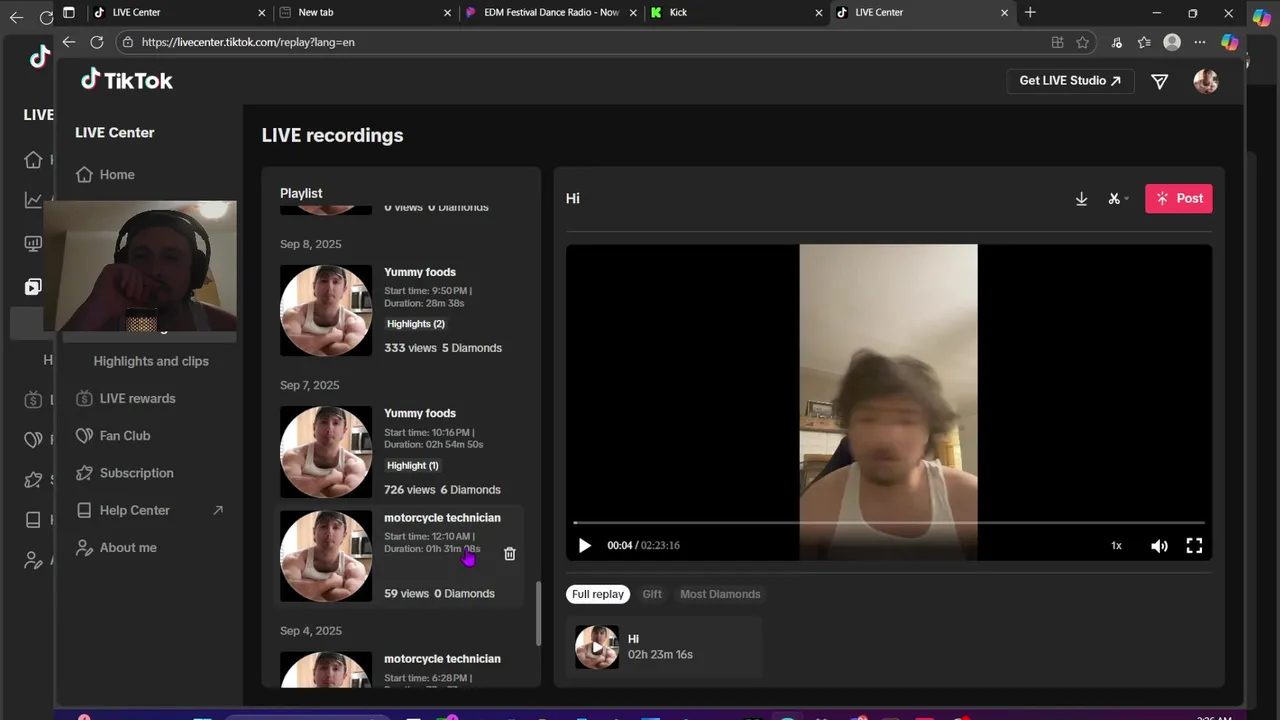Image resolution: width=1280 pixels, height=720 pixels.
Task: Open split screen icon in address bar
Action: [x=1057, y=42]
